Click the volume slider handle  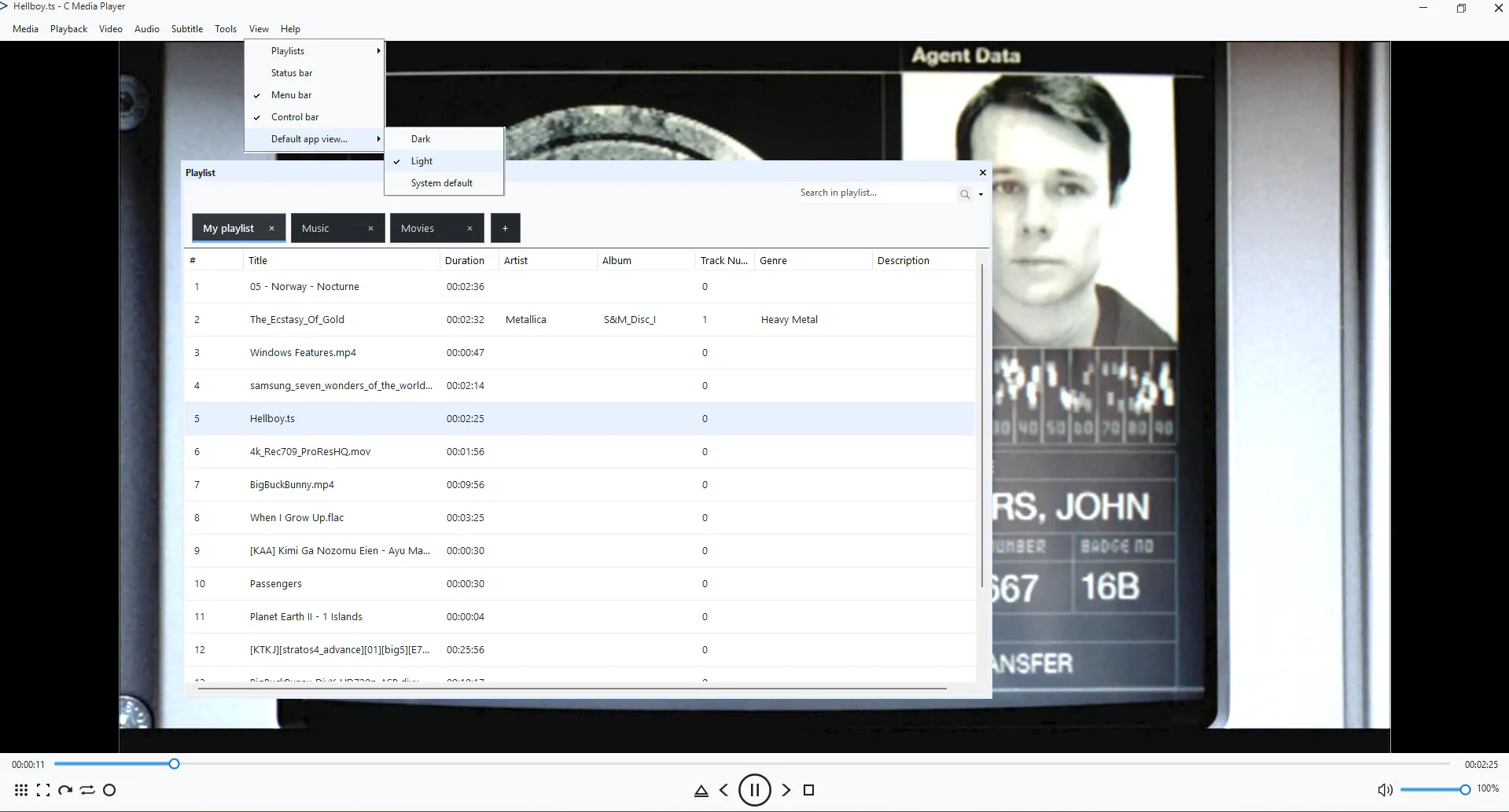point(1465,789)
